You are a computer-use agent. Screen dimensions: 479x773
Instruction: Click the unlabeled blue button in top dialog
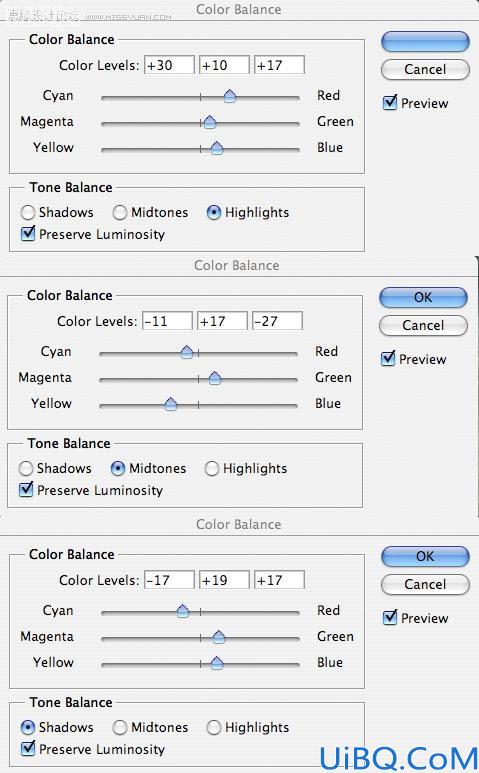(425, 42)
